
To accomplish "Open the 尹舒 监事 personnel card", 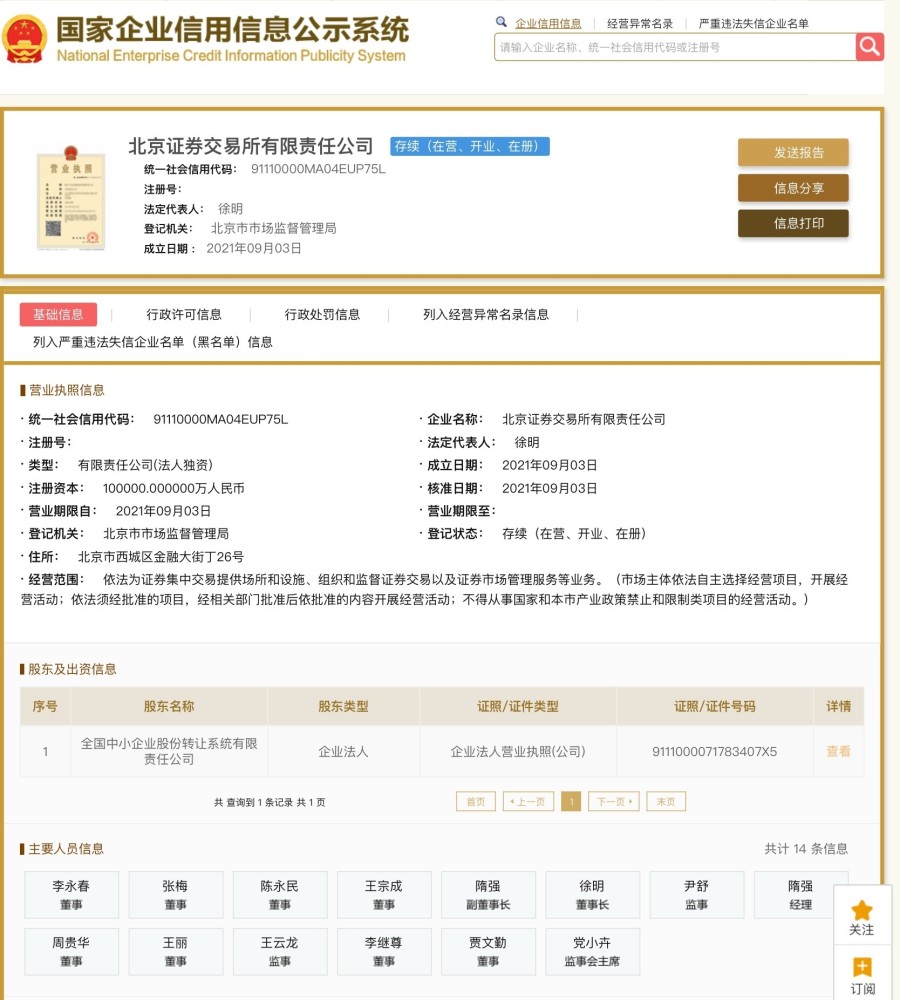I will tap(697, 895).
